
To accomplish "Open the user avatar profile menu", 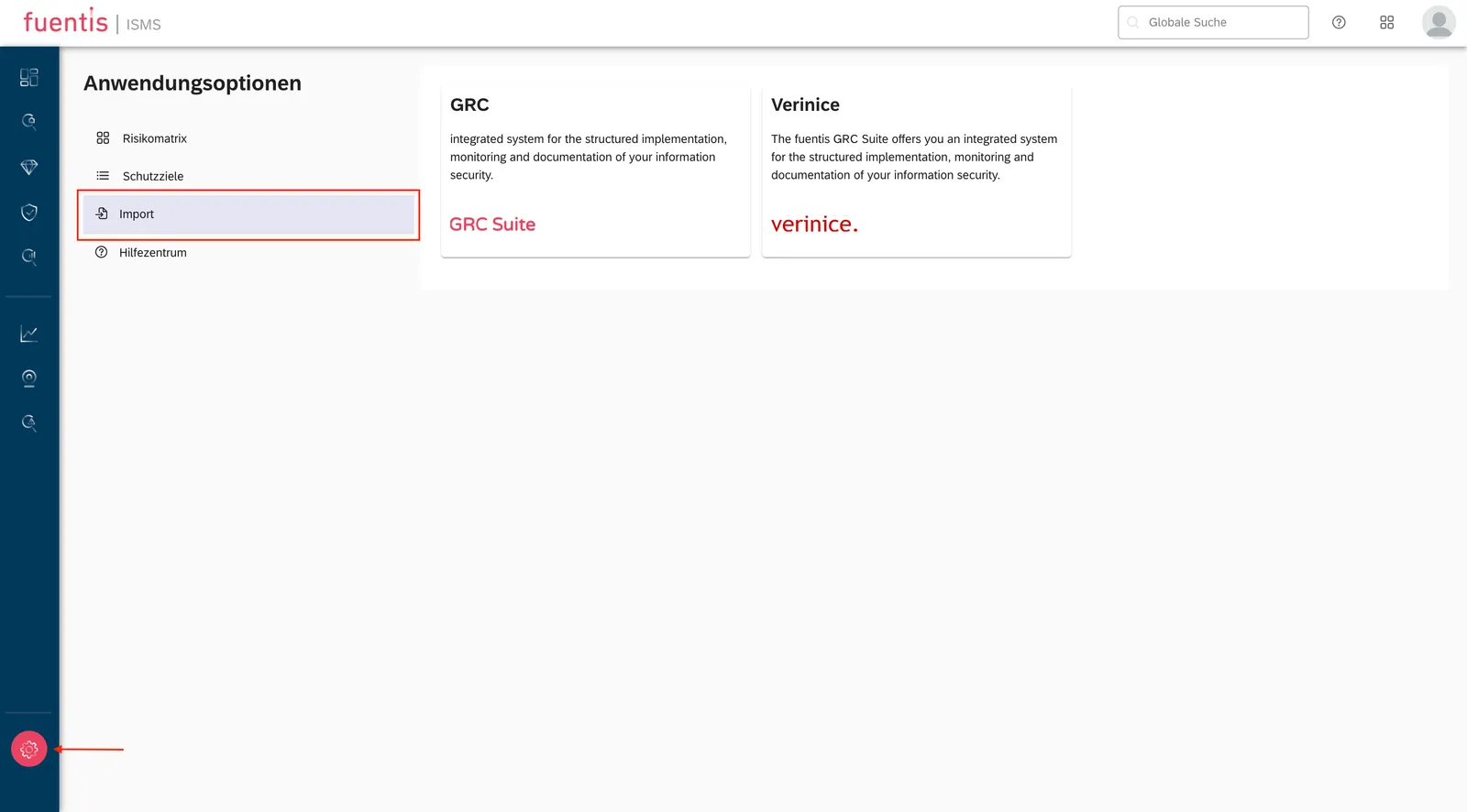I will click(1439, 23).
